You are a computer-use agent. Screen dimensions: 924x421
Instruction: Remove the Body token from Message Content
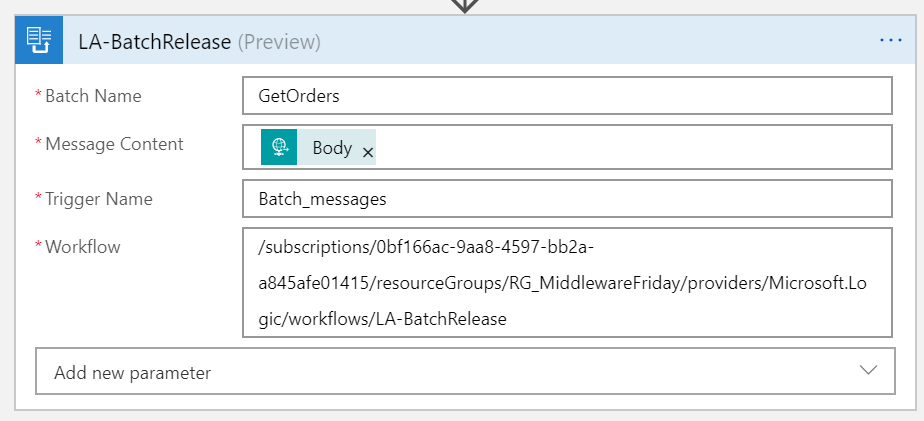(368, 153)
